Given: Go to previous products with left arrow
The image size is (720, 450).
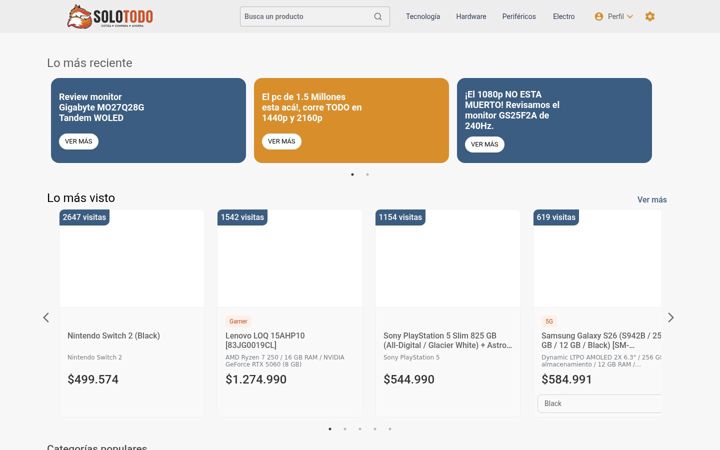Looking at the screenshot, I should (46, 317).
